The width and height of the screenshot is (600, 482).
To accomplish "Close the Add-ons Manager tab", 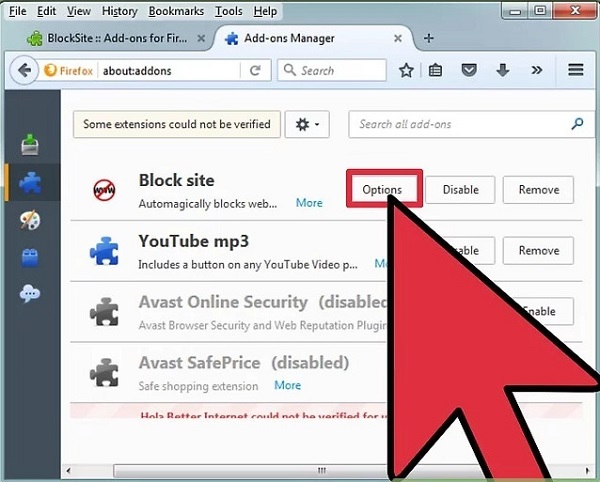I will (398, 38).
